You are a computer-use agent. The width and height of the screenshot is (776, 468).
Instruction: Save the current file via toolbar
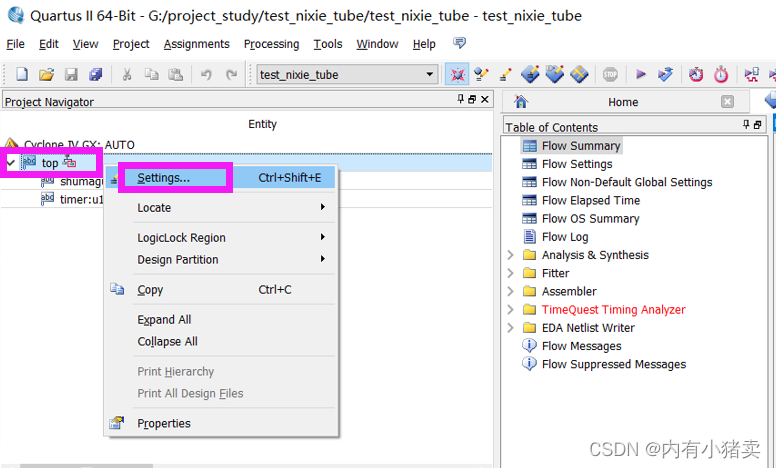click(71, 75)
